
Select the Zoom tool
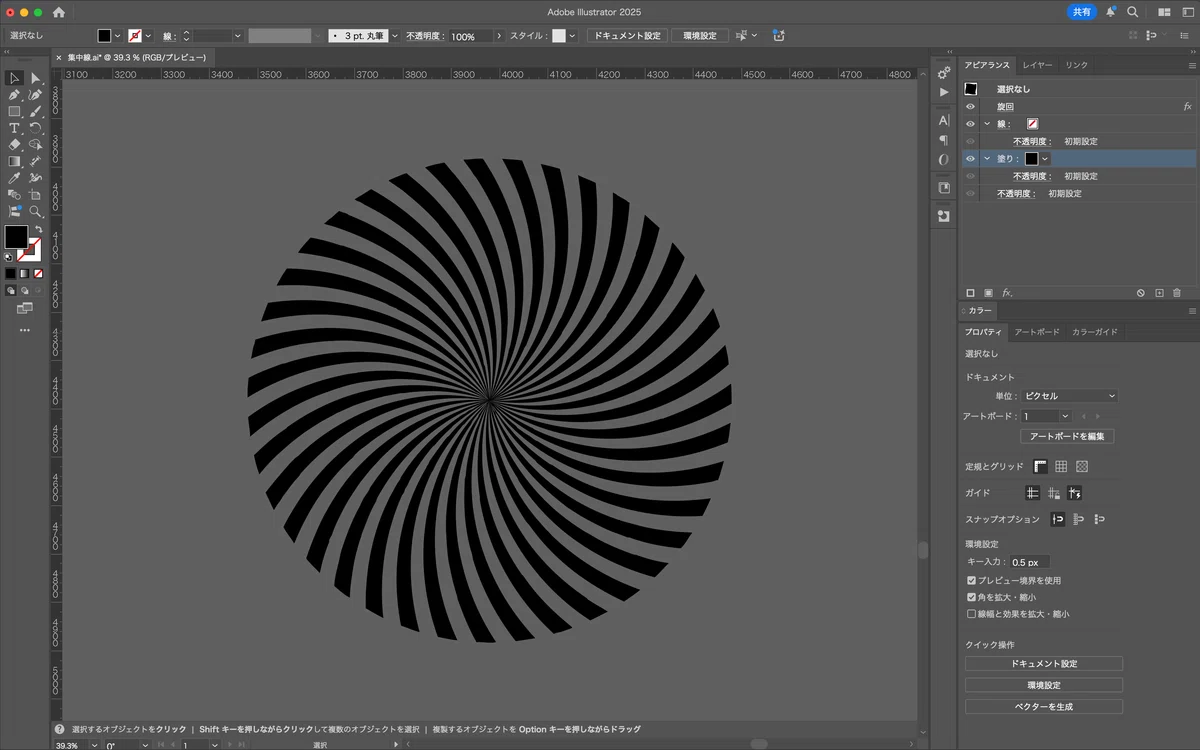coord(36,211)
